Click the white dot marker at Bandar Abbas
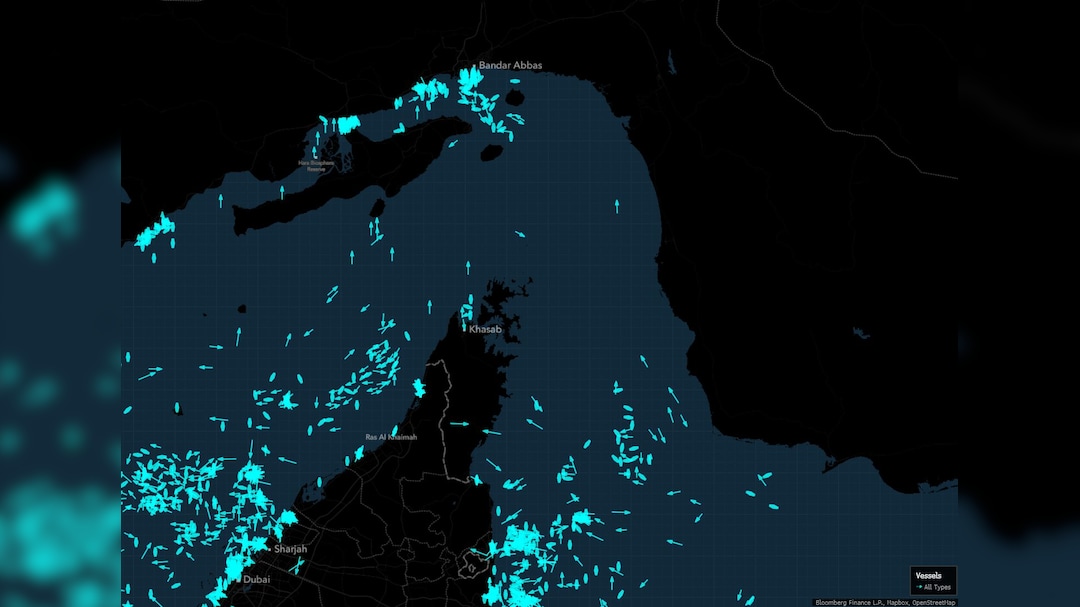This screenshot has height=607, width=1080. [474, 66]
